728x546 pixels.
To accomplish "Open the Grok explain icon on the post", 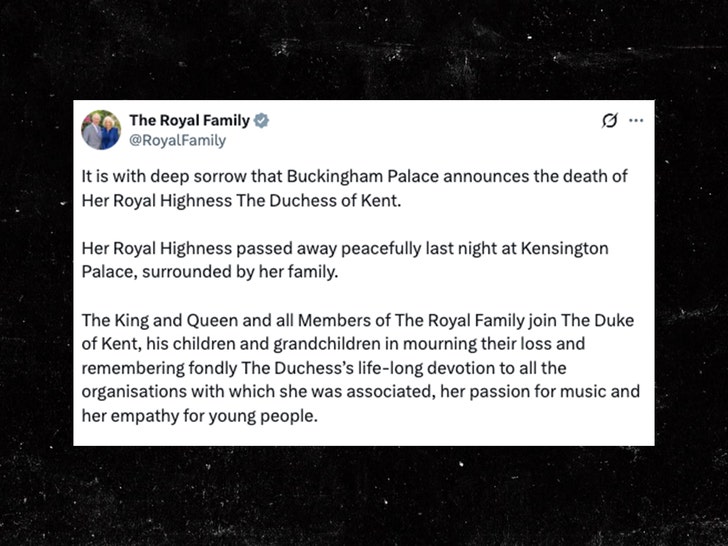I will pyautogui.click(x=608, y=121).
